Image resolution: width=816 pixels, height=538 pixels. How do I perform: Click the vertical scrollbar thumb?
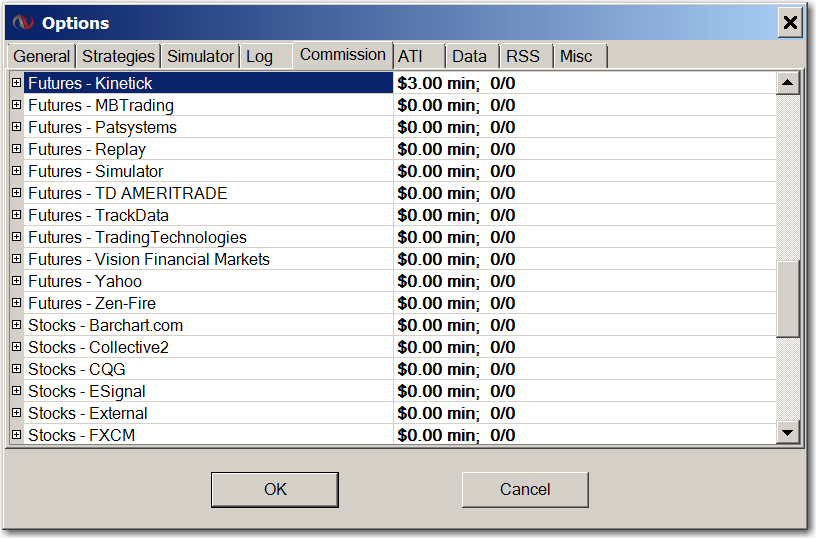click(787, 299)
